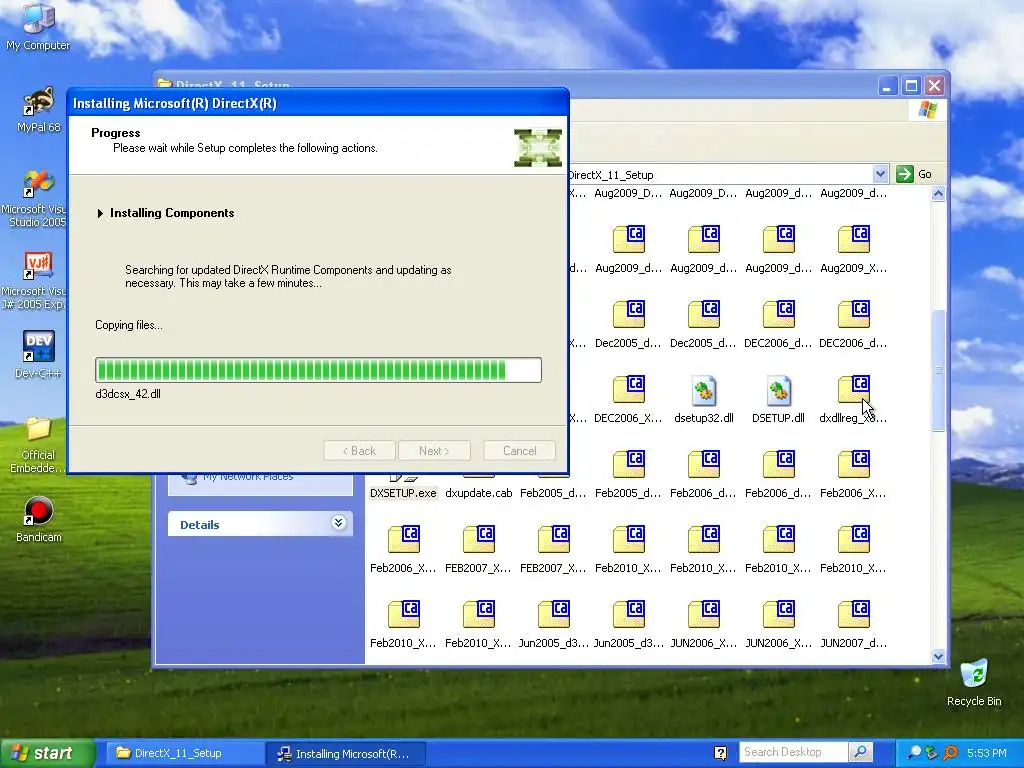Viewport: 1024px width, 768px height.
Task: Select the Aug2009_X... cabinet file
Action: [853, 249]
